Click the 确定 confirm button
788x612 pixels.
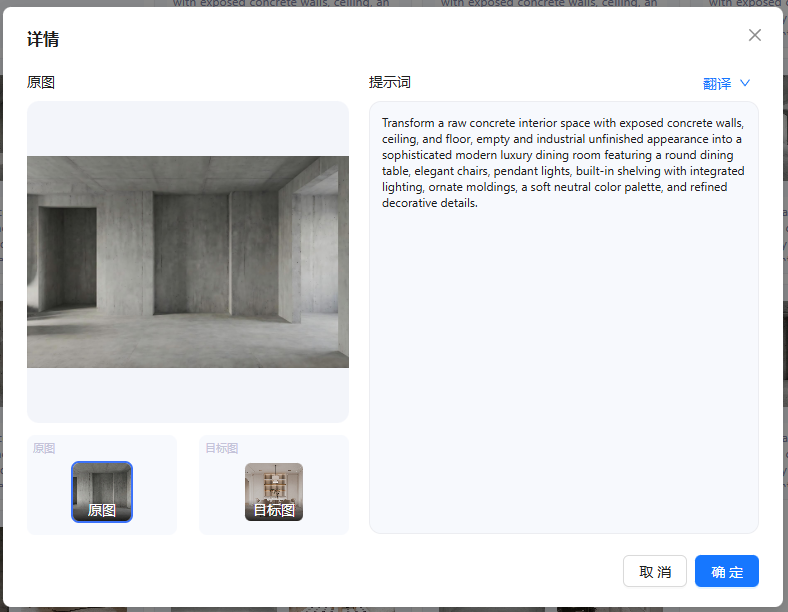(x=727, y=571)
